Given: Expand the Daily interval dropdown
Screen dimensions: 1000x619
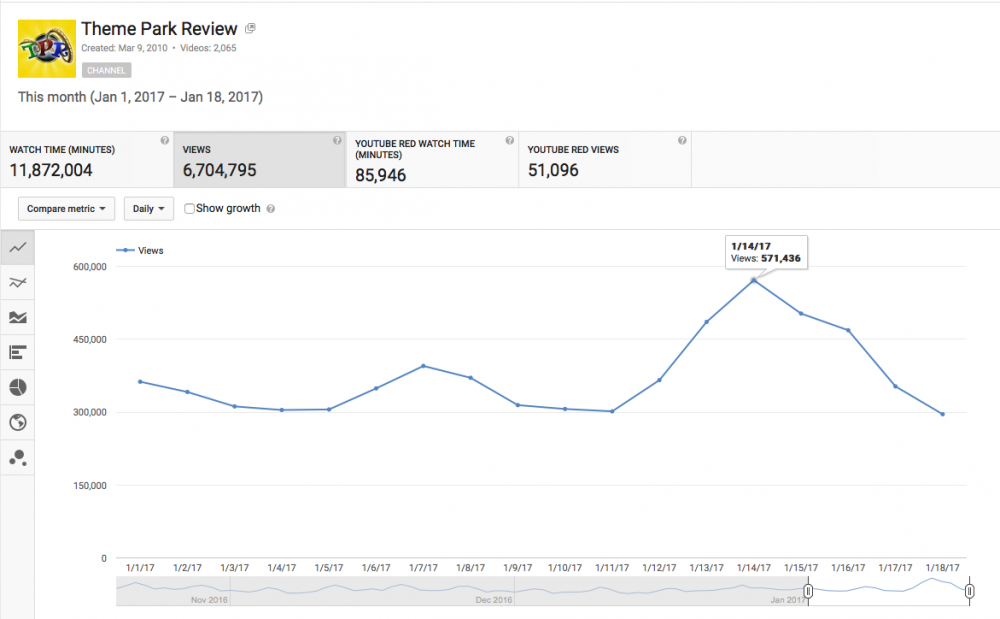Looking at the screenshot, I should 148,209.
